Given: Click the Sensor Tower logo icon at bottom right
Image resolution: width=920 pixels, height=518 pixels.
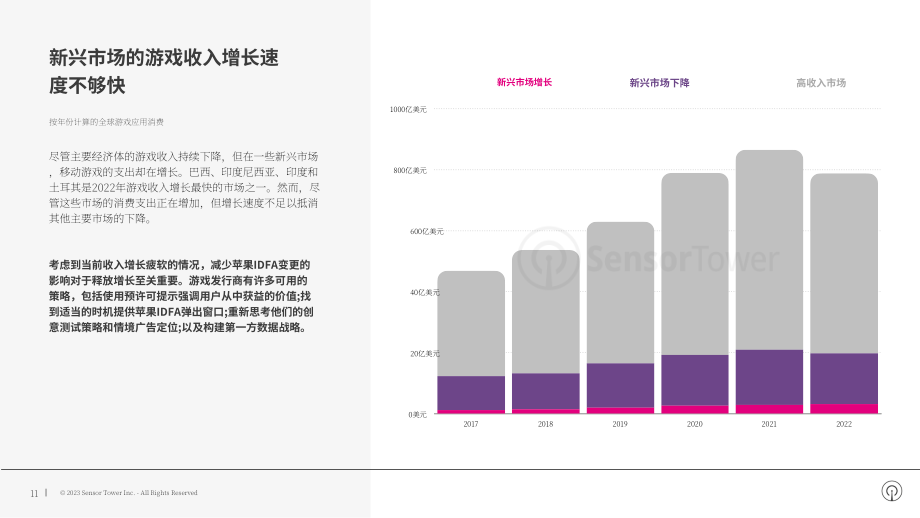Looking at the screenshot, I should click(x=892, y=491).
